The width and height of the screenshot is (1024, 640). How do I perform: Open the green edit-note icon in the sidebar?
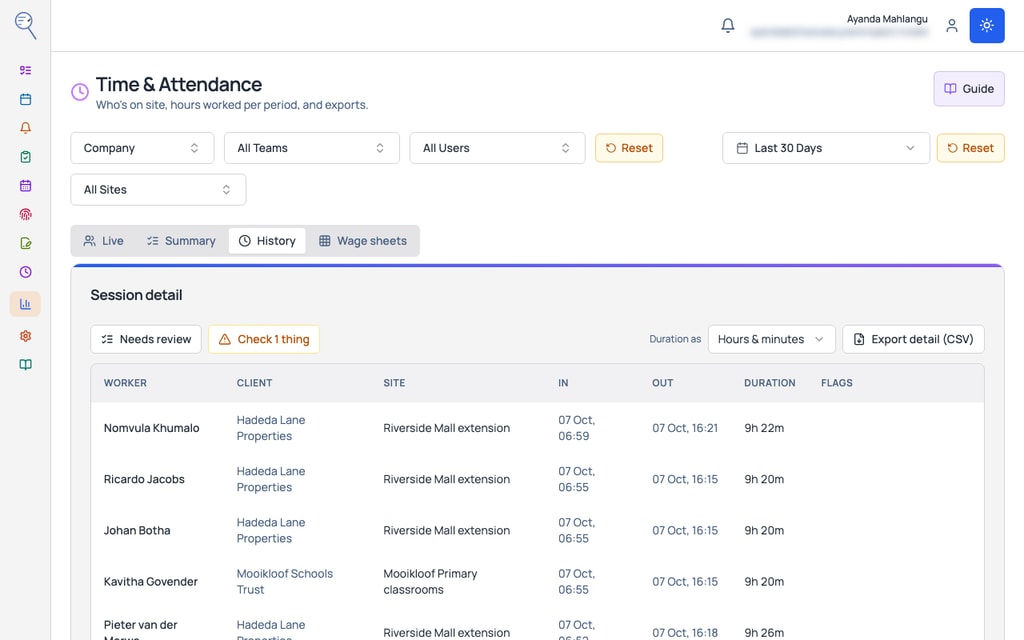tap(25, 243)
